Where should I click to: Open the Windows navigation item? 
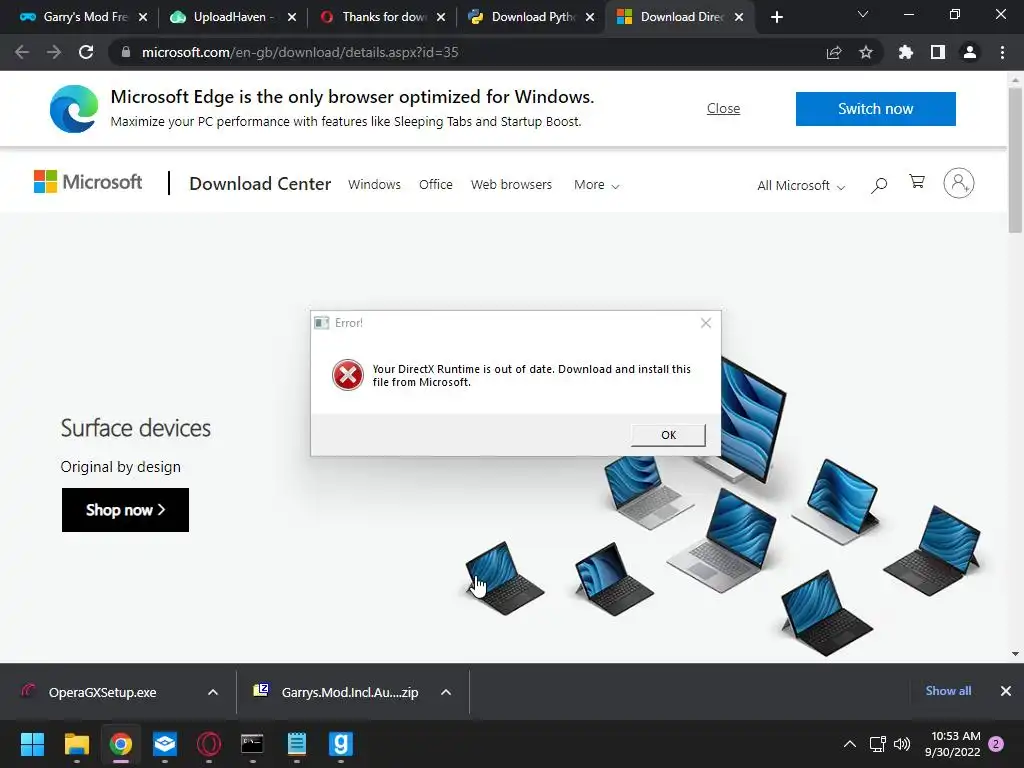coord(374,185)
